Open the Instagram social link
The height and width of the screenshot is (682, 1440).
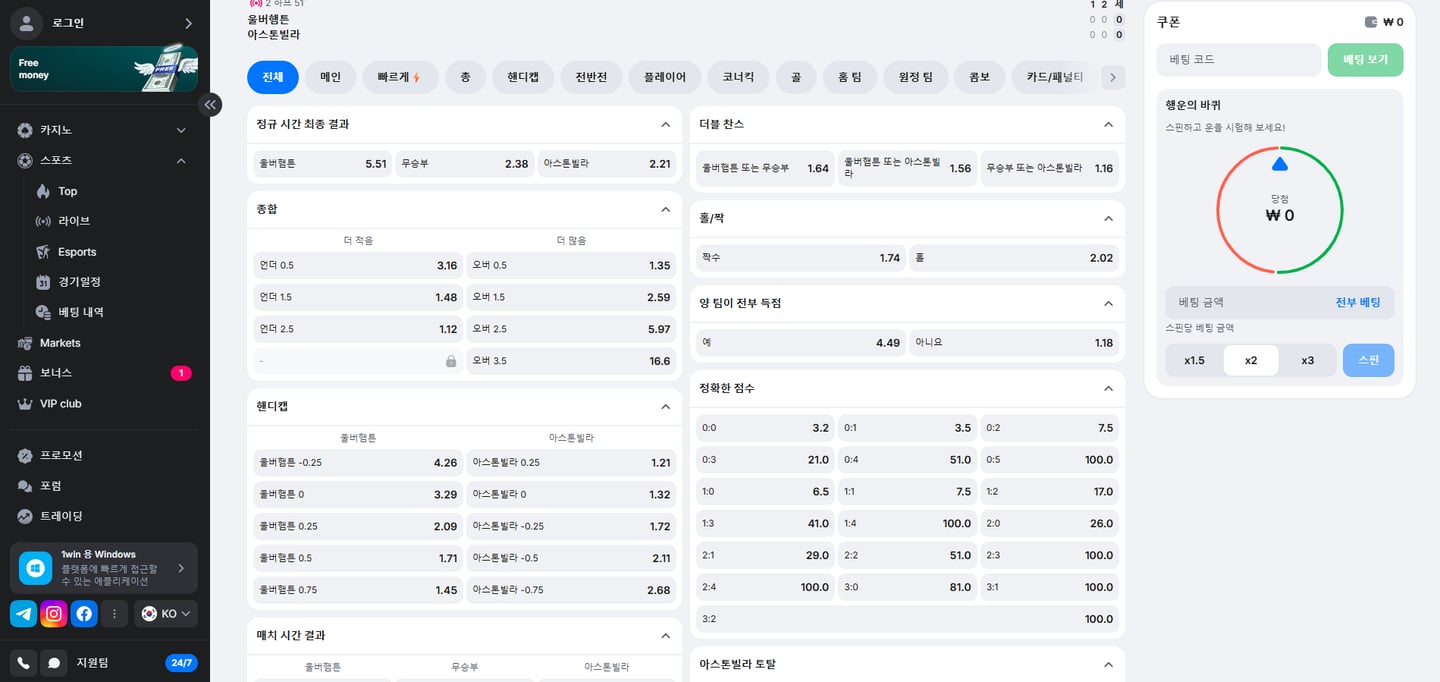54,614
